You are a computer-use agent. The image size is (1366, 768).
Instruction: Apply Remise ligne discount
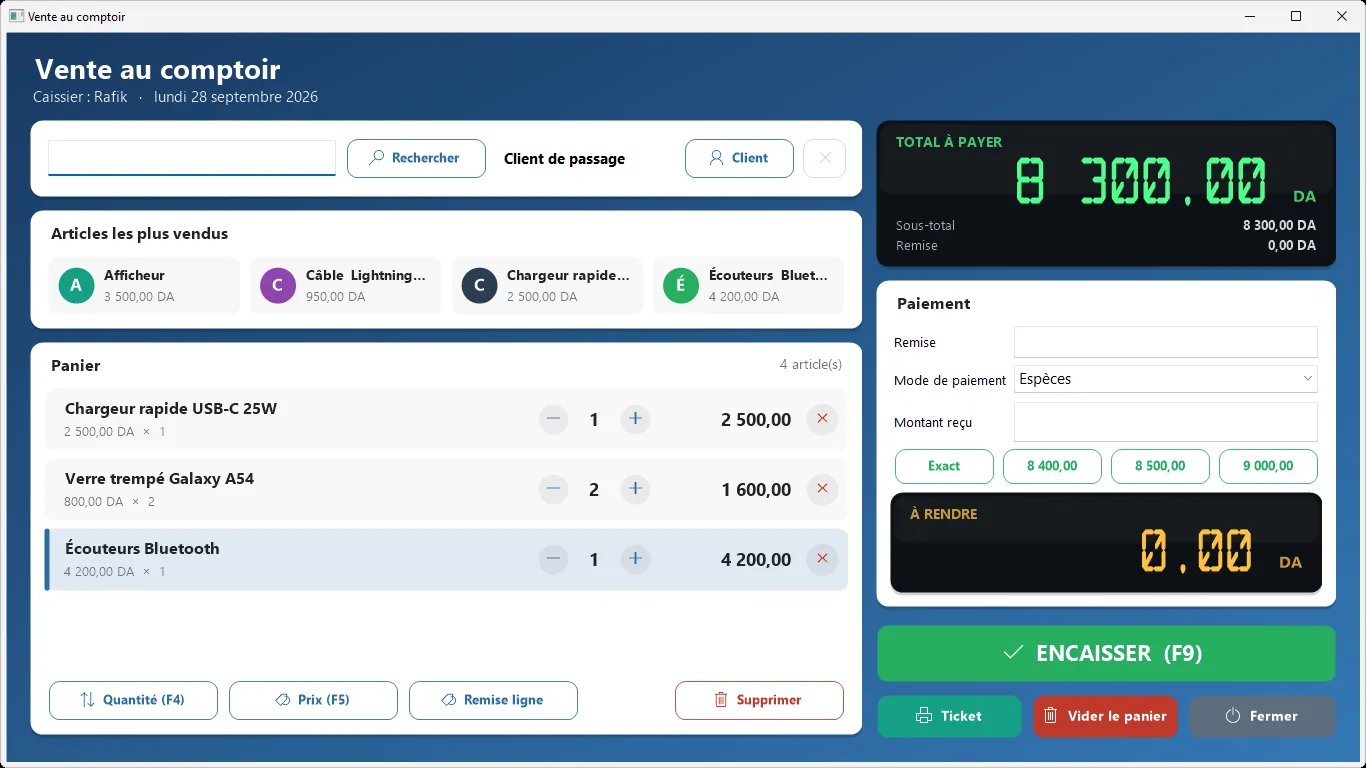[x=493, y=700]
